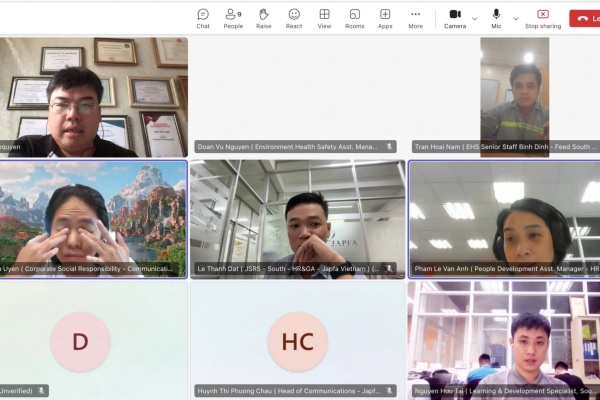Change the meeting View layout
The height and width of the screenshot is (400, 600).
click(324, 18)
